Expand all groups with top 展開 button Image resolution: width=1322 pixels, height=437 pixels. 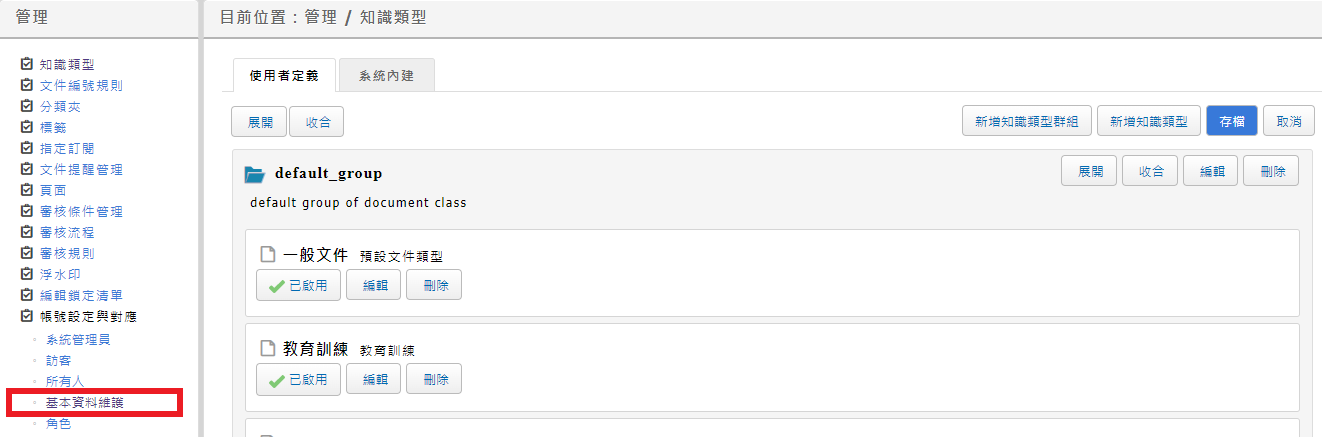click(x=259, y=122)
